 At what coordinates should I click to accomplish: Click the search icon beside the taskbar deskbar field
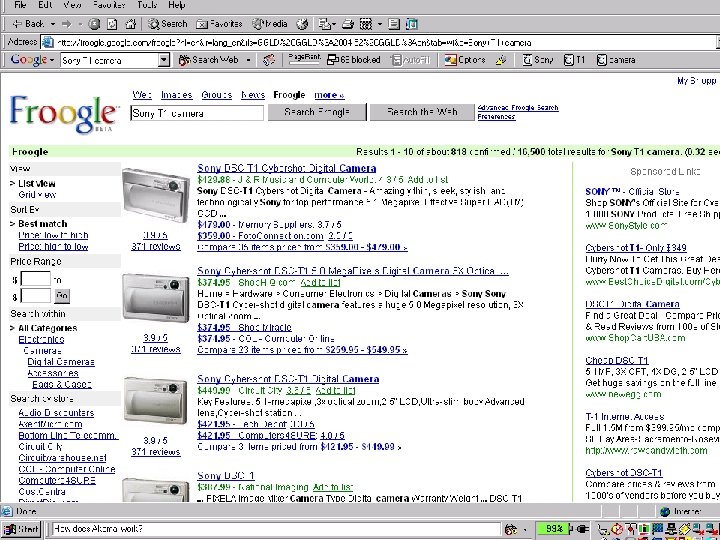coord(511,529)
